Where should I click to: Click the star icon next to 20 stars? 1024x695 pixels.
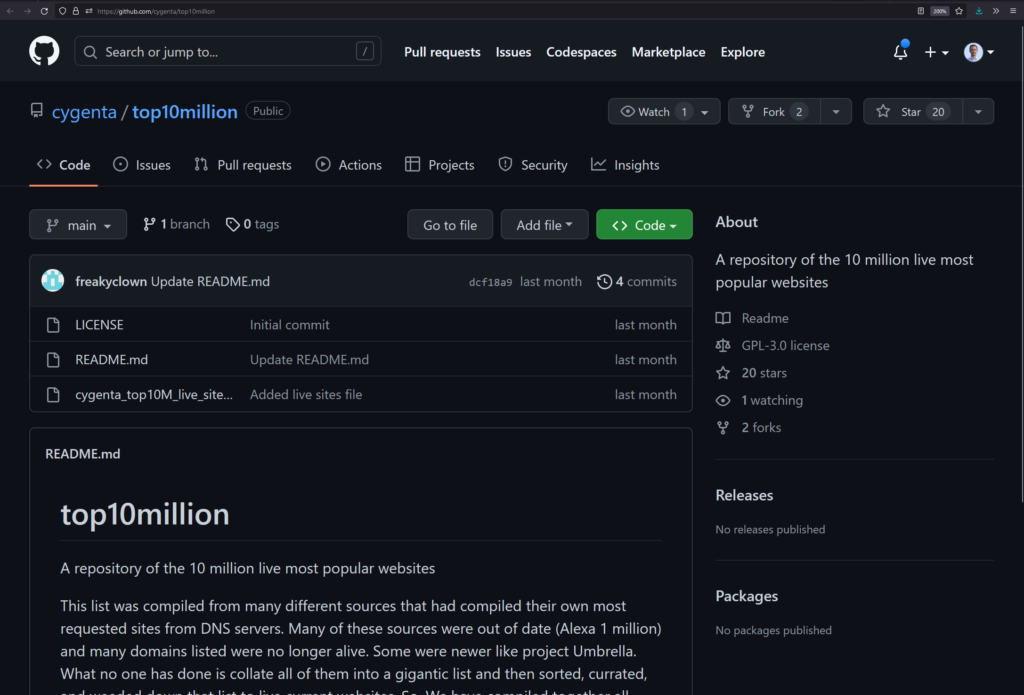[x=723, y=373]
